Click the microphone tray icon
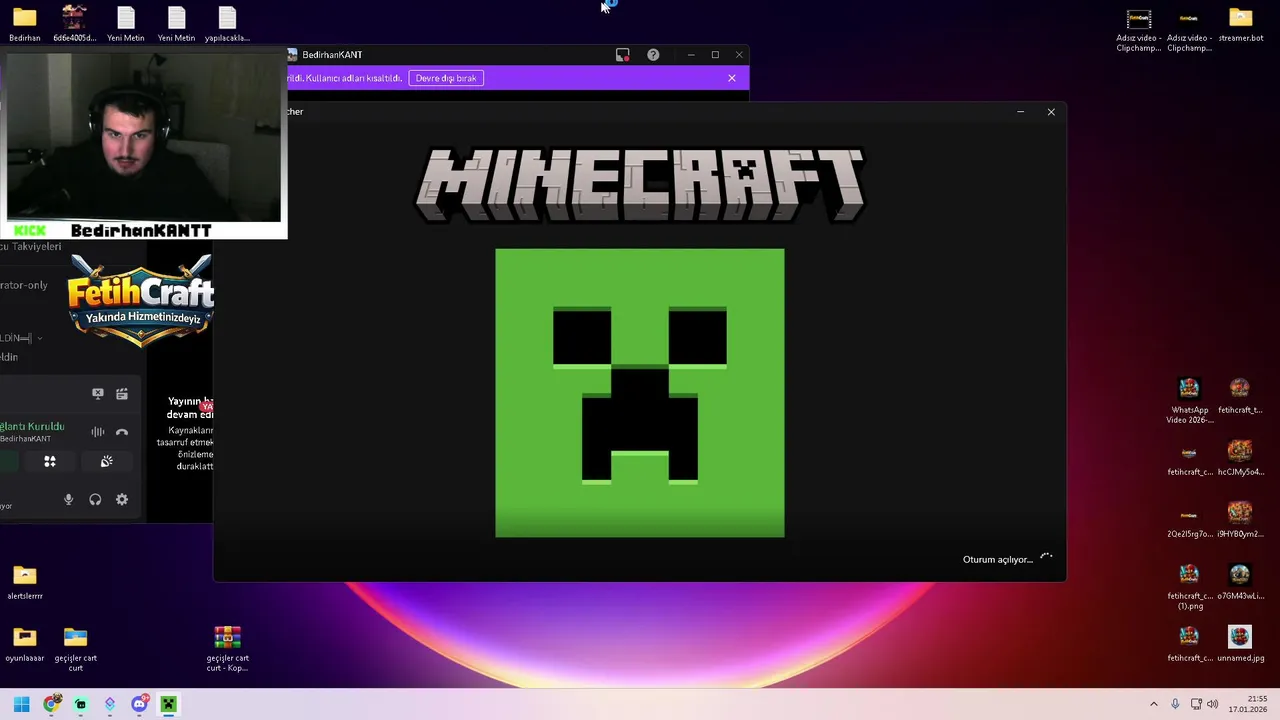Image resolution: width=1280 pixels, height=720 pixels. [x=1175, y=704]
